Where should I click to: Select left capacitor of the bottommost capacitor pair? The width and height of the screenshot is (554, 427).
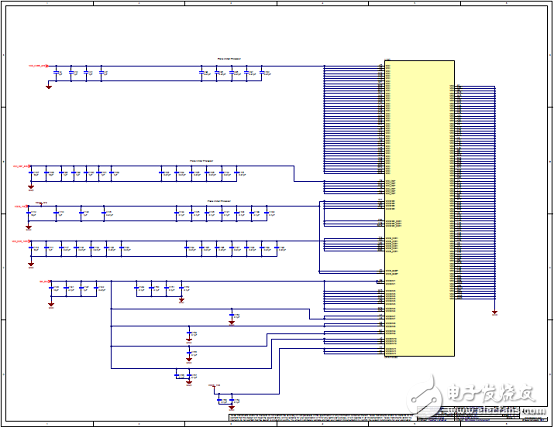(x=219, y=401)
